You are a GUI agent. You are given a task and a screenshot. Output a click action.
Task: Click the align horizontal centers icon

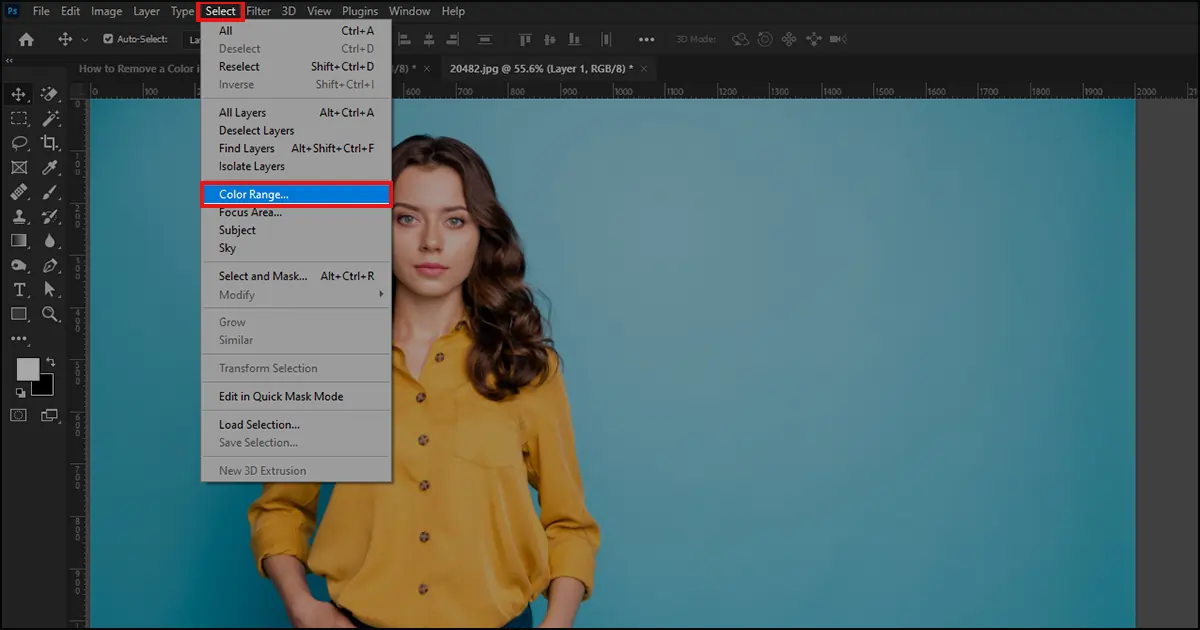pyautogui.click(x=430, y=39)
